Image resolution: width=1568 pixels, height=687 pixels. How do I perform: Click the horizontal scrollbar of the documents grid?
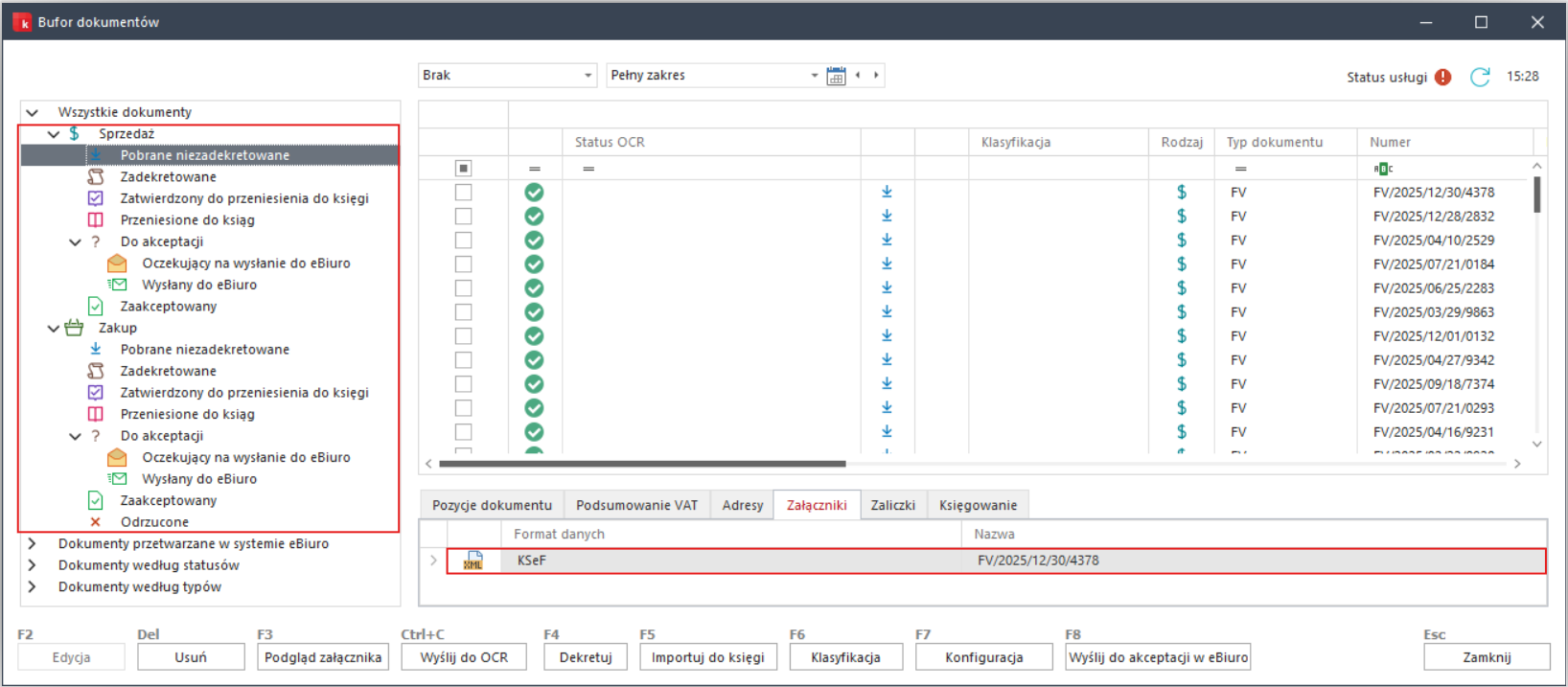tap(642, 464)
